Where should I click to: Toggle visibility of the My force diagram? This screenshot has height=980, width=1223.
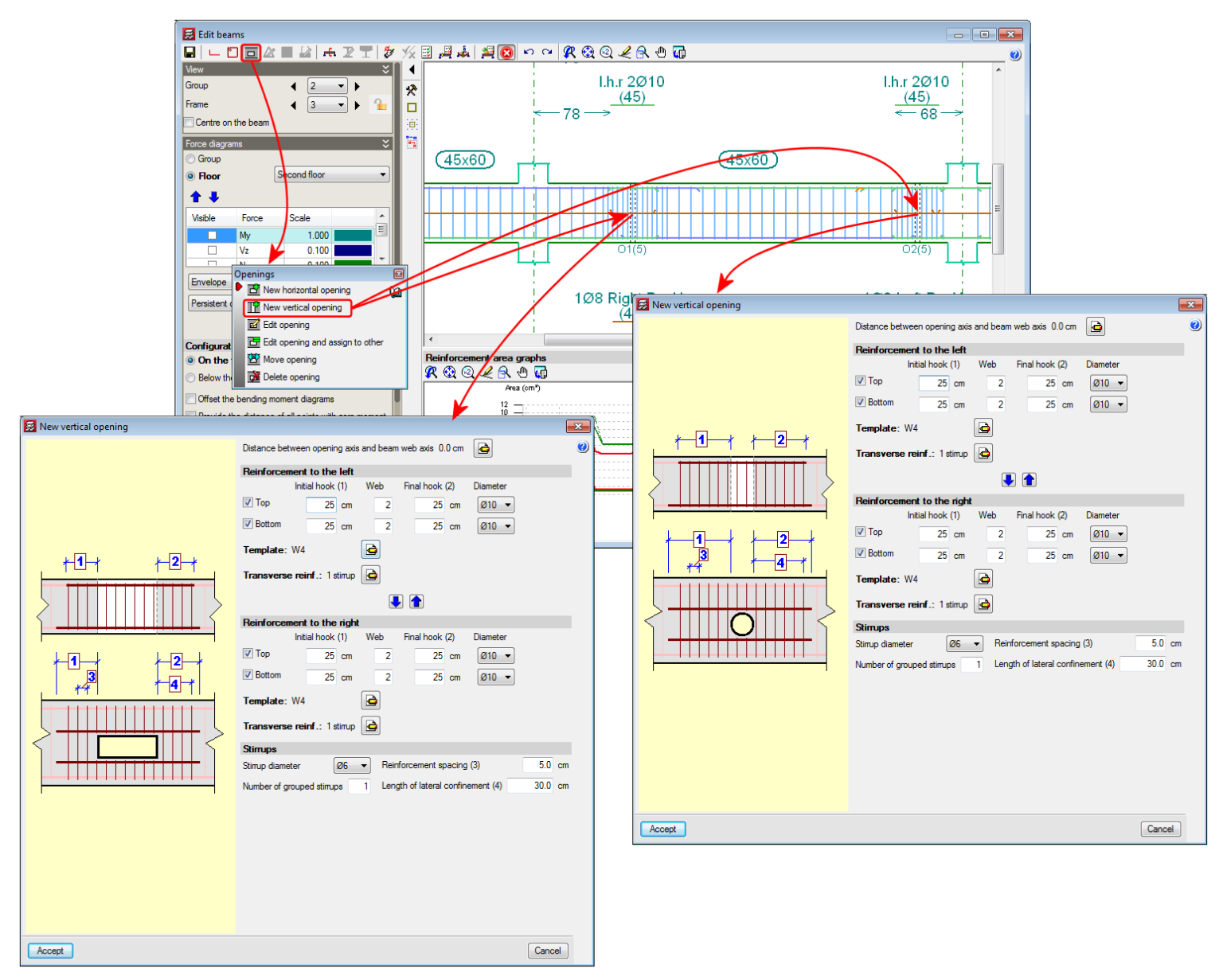[212, 235]
